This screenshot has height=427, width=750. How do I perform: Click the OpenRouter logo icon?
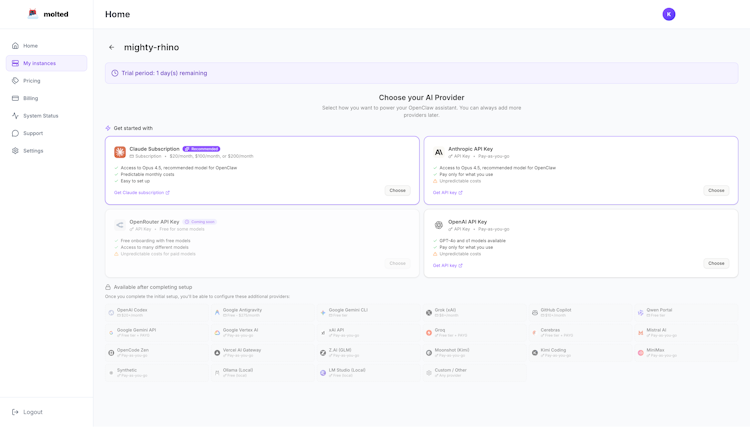(120, 225)
